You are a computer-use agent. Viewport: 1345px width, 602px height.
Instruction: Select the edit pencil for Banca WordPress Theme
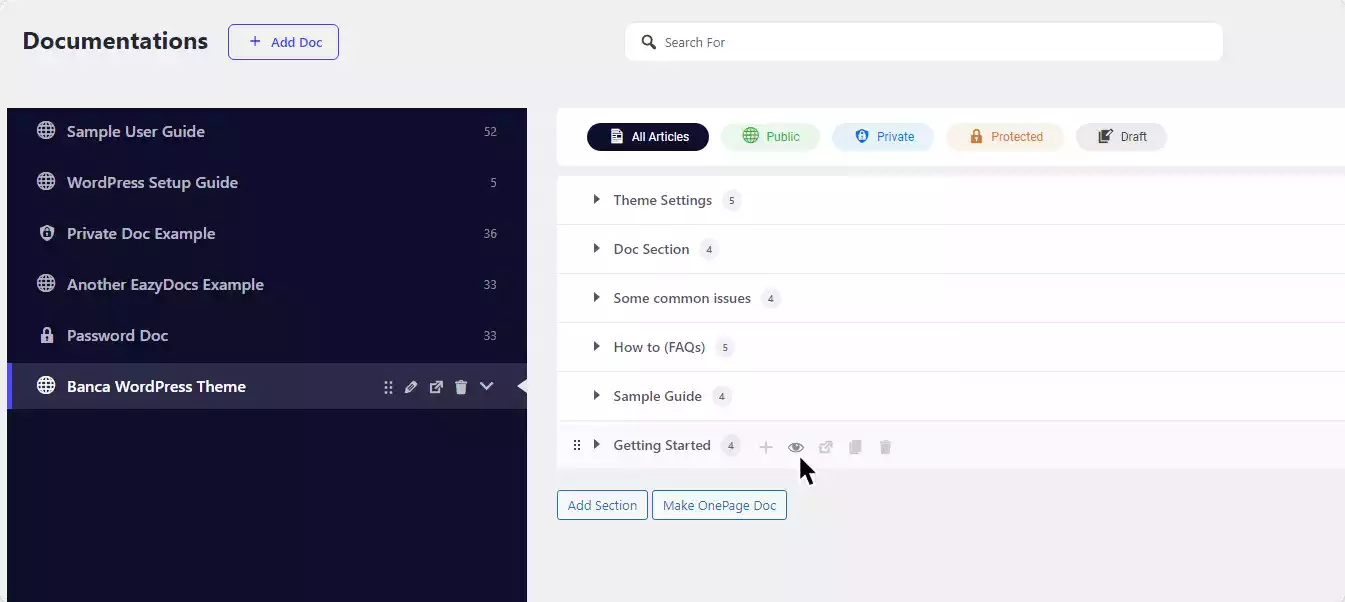pos(411,386)
